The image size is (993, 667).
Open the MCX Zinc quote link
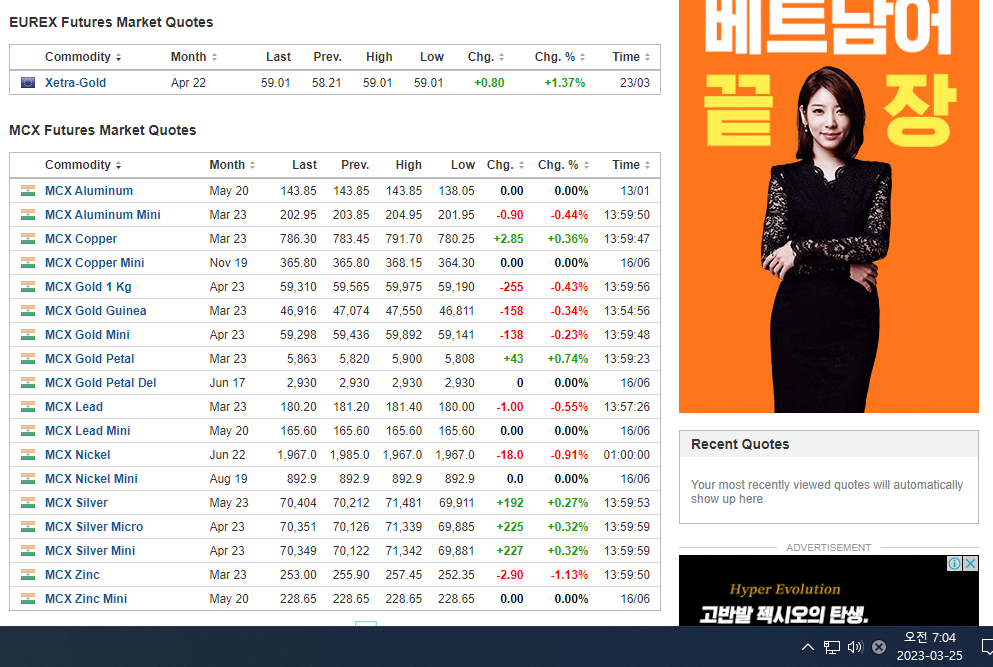72,575
